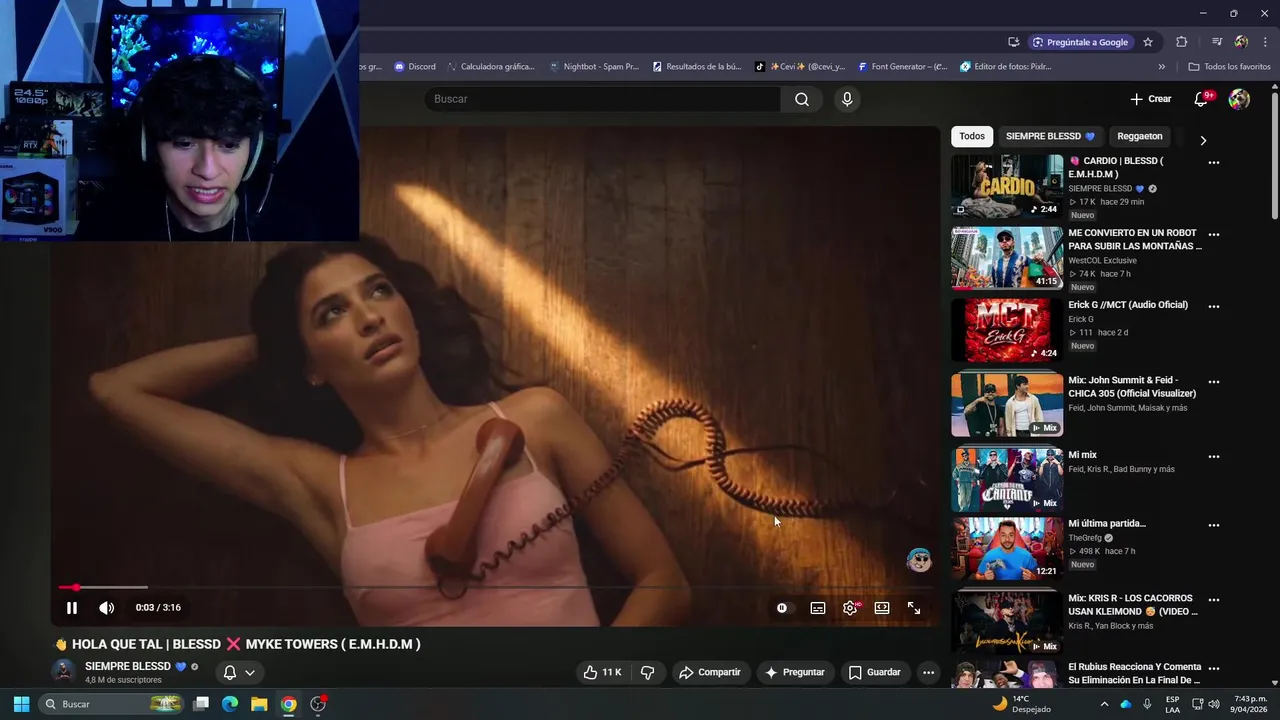Select the SIEMPRE BLESSD filter chip
Viewport: 1280px width, 720px height.
tap(1050, 136)
